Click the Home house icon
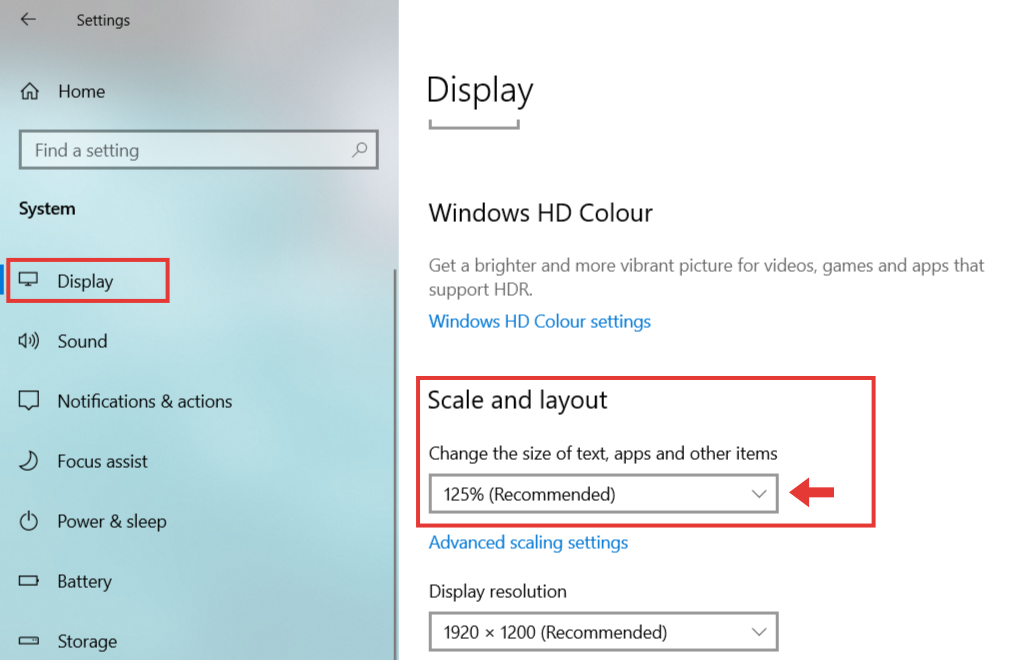The width and height of the screenshot is (1024, 660). [x=29, y=91]
